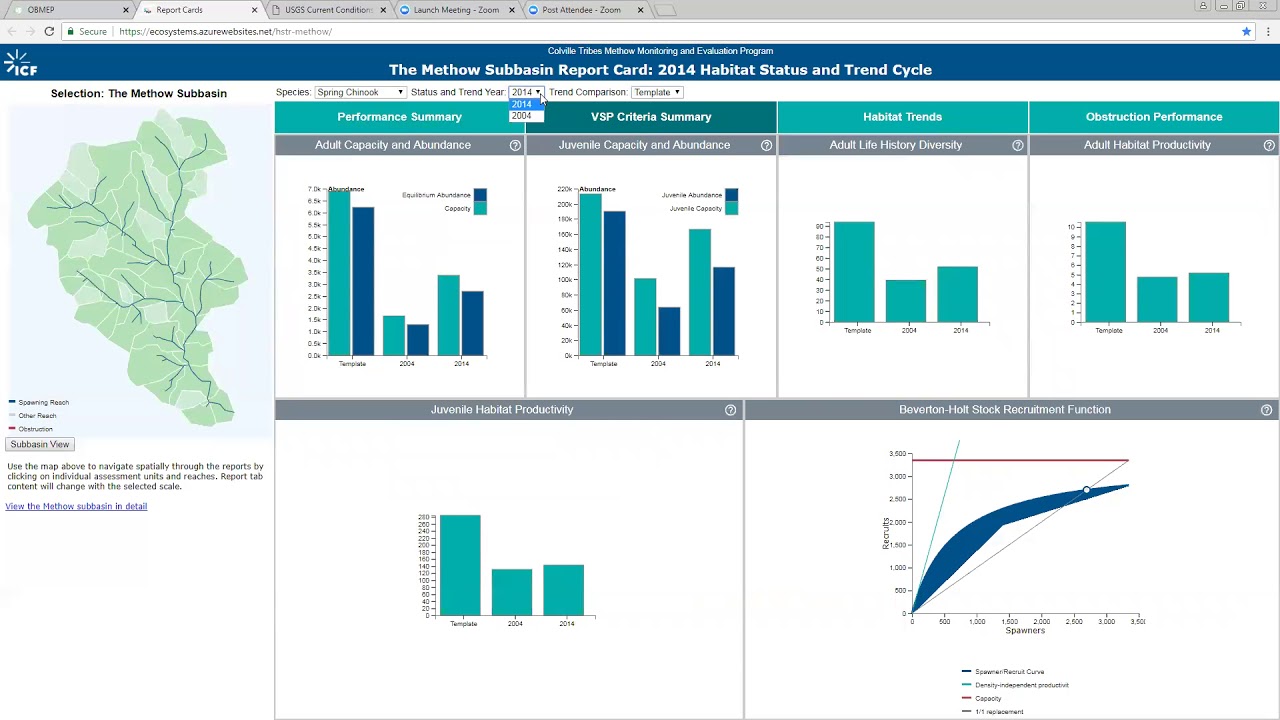Open the Status and Trend Year dropdown
The height and width of the screenshot is (720, 1280).
pos(526,92)
